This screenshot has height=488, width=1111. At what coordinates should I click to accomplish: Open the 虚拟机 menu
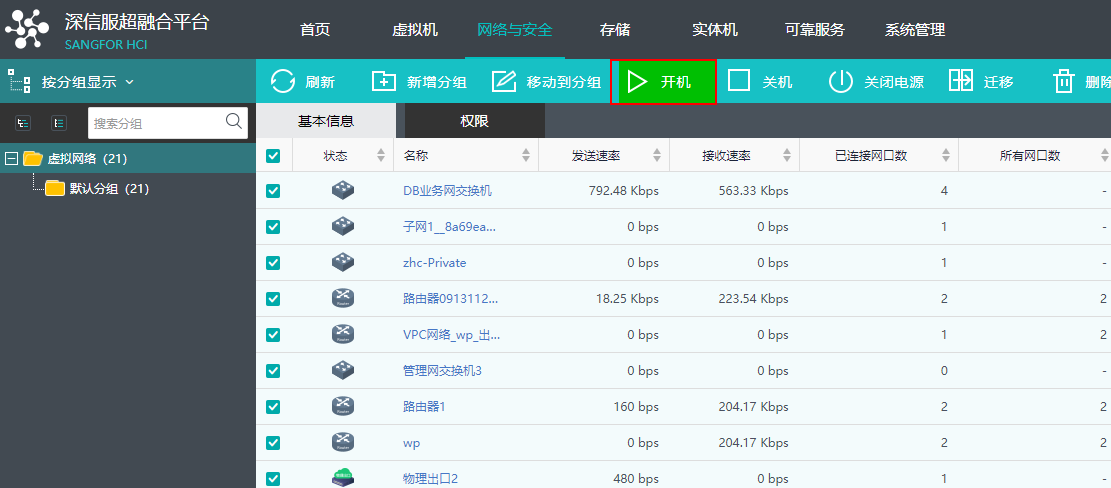(x=414, y=30)
